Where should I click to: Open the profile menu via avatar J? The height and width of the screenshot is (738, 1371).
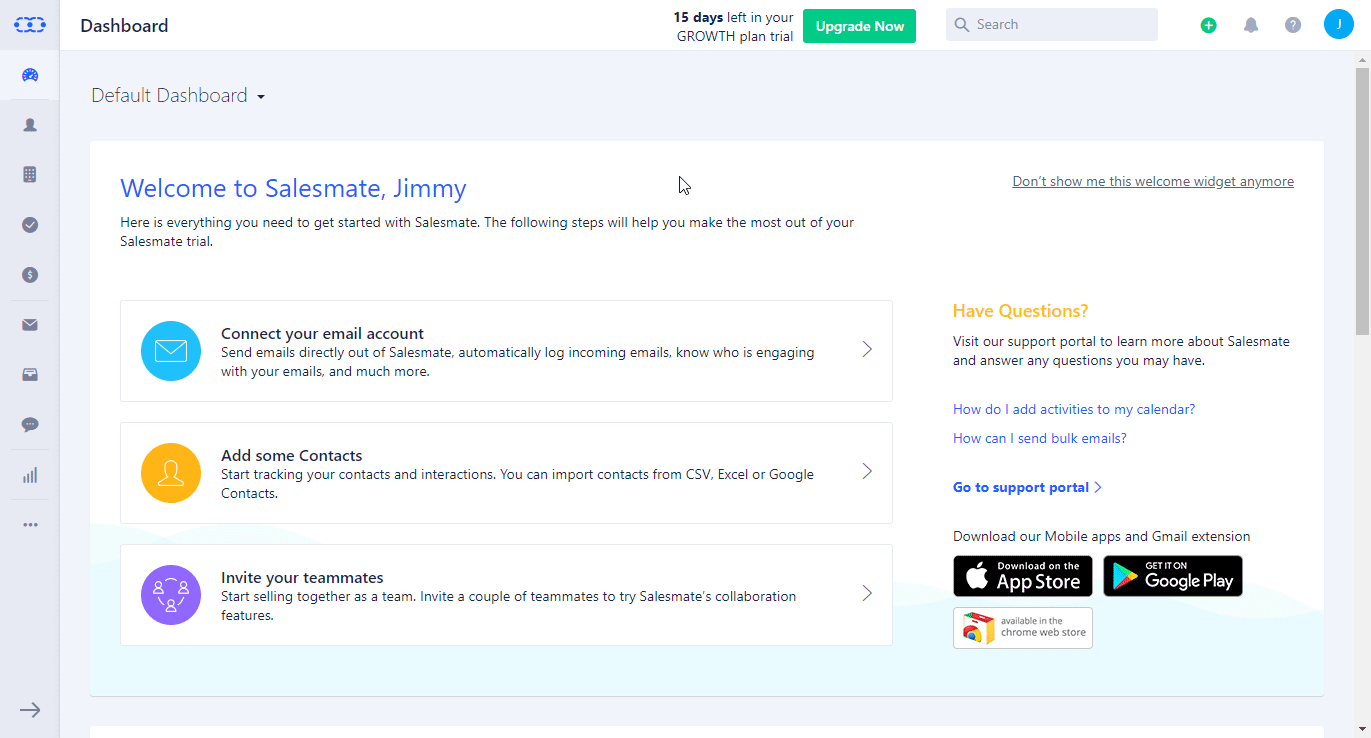(x=1338, y=24)
